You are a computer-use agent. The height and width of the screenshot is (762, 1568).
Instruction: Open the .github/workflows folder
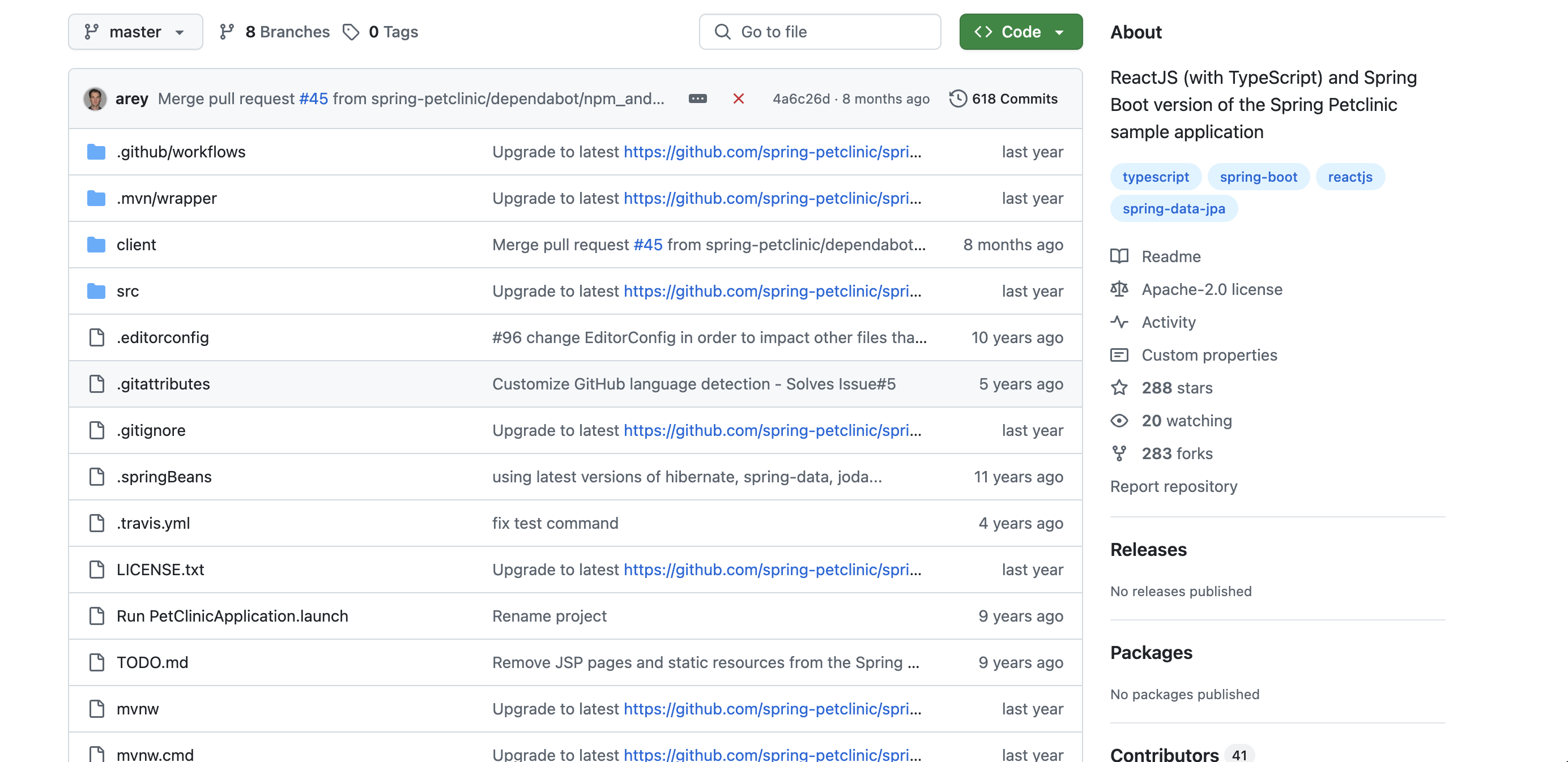click(x=181, y=151)
